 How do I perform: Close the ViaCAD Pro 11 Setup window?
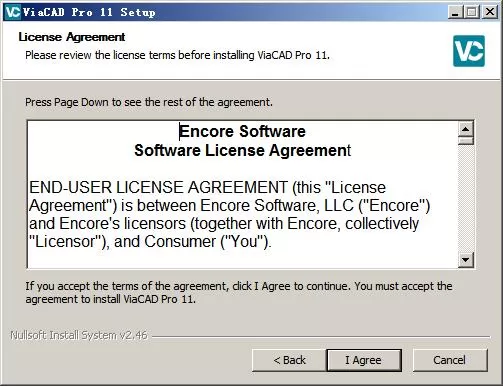490,12
